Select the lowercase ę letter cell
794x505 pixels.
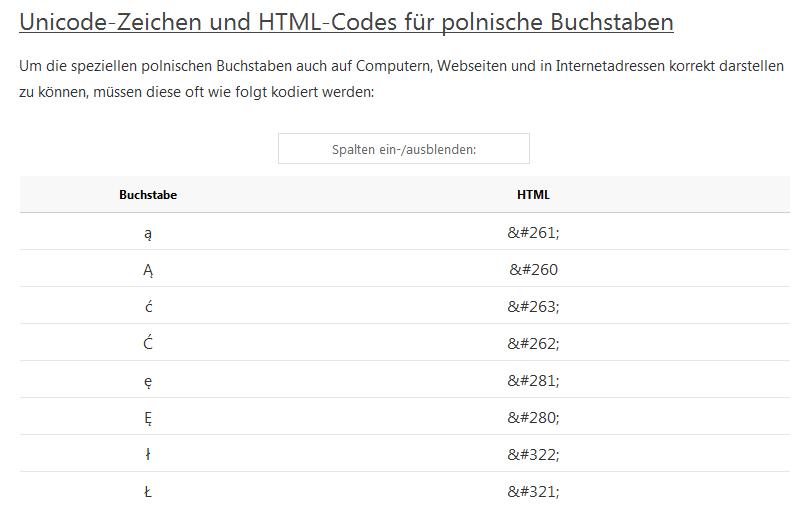[x=148, y=380]
